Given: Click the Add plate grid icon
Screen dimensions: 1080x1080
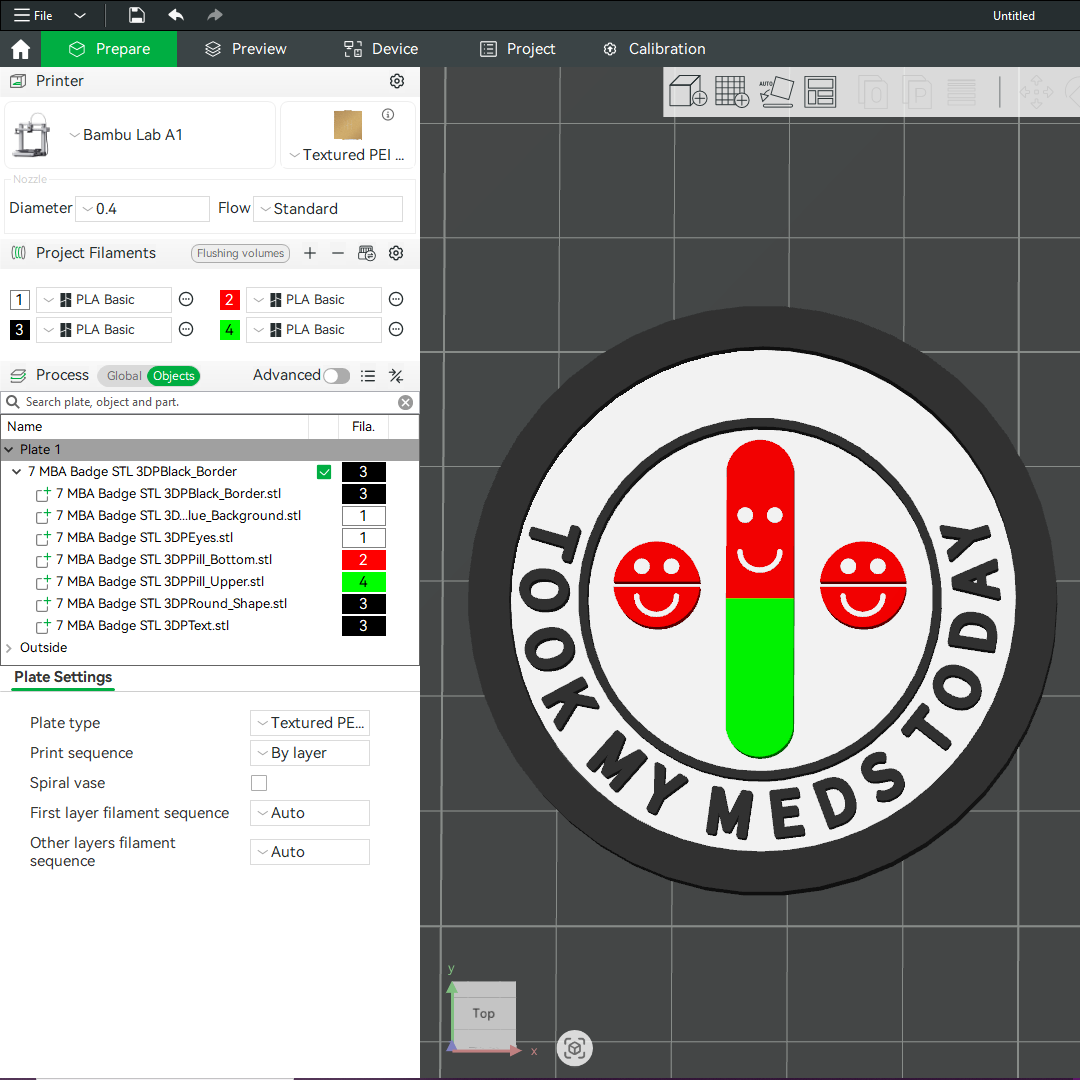Looking at the screenshot, I should coord(732,92).
